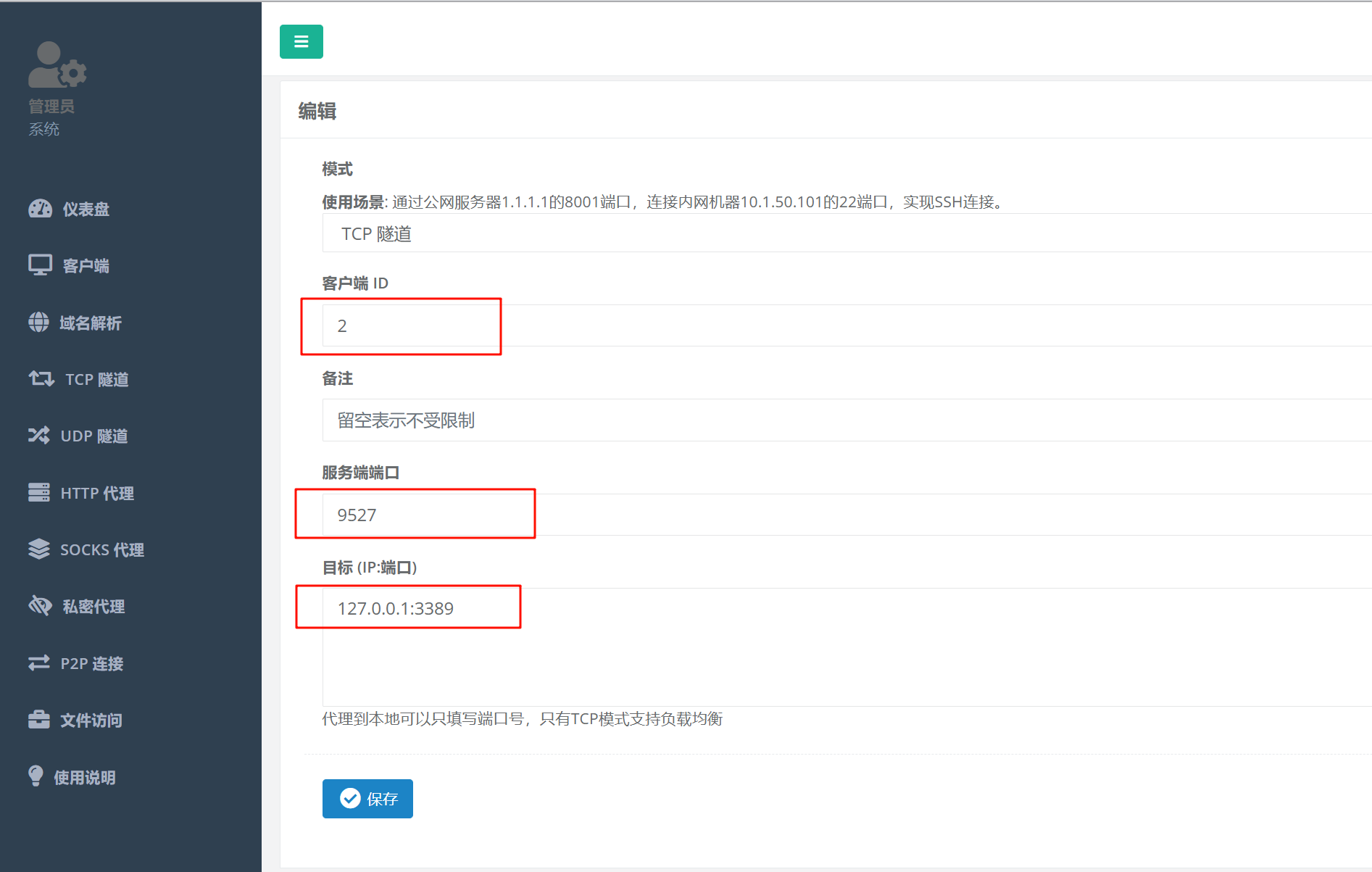This screenshot has height=872, width=1372.
Task: Click the administrator avatar icon
Action: point(57,65)
